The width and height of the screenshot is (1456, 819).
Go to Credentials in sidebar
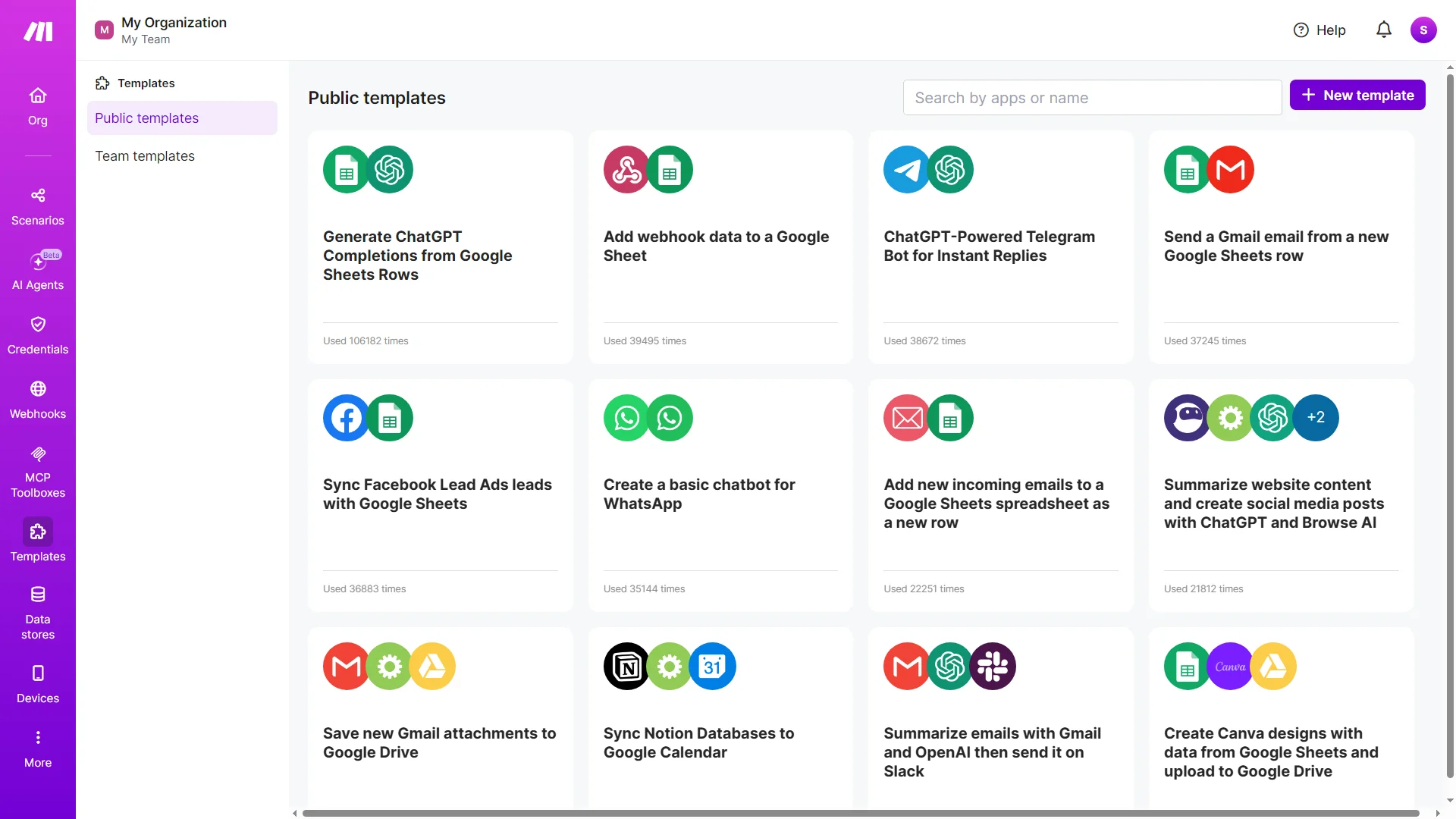[x=38, y=335]
